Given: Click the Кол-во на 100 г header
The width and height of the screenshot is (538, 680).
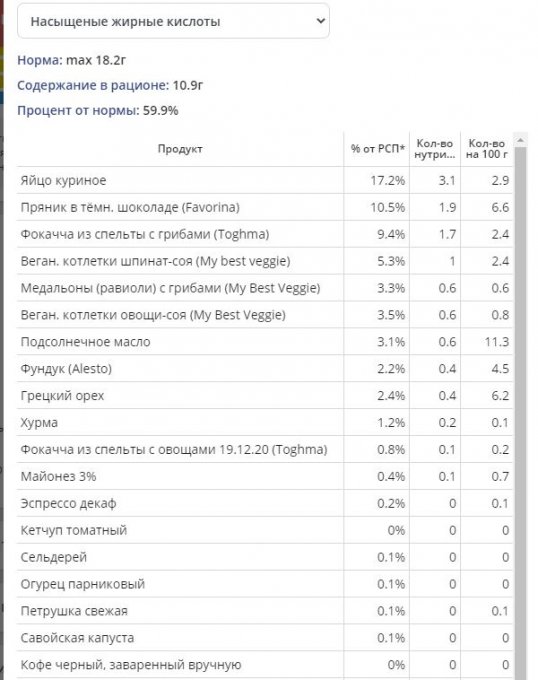Looking at the screenshot, I should 486,149.
